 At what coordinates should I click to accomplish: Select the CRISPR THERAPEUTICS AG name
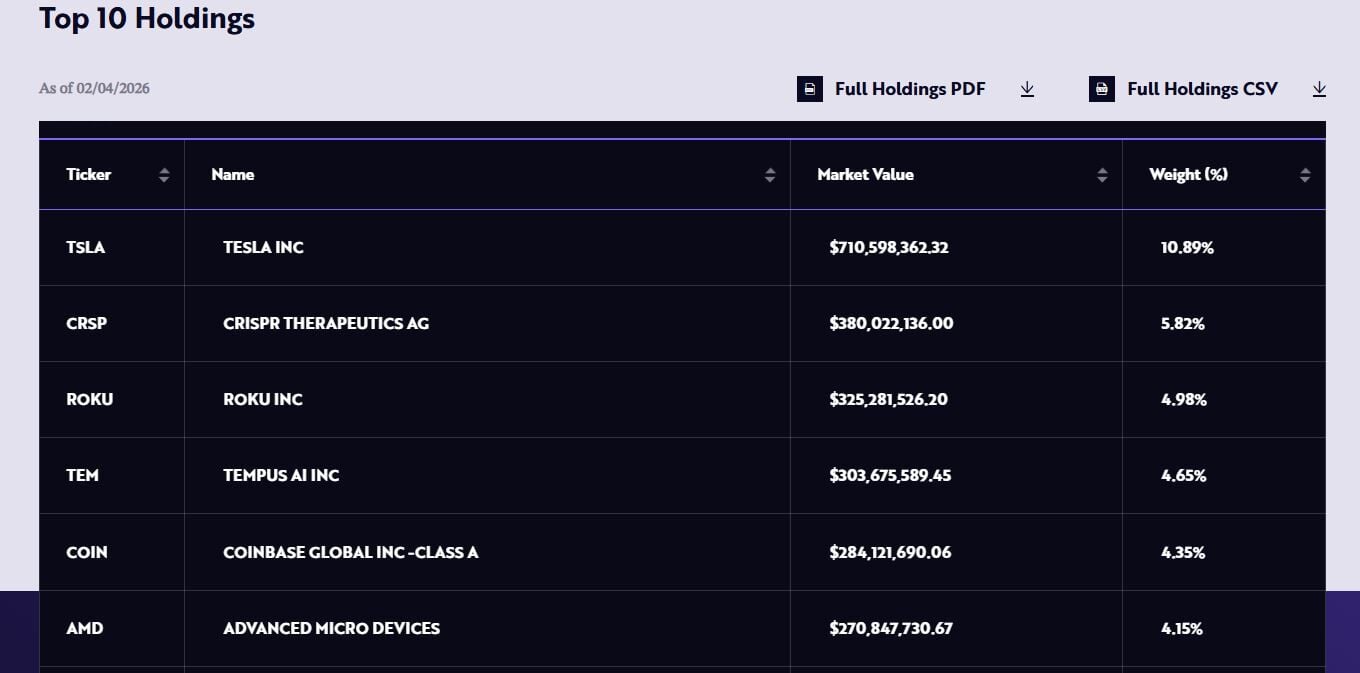point(326,323)
